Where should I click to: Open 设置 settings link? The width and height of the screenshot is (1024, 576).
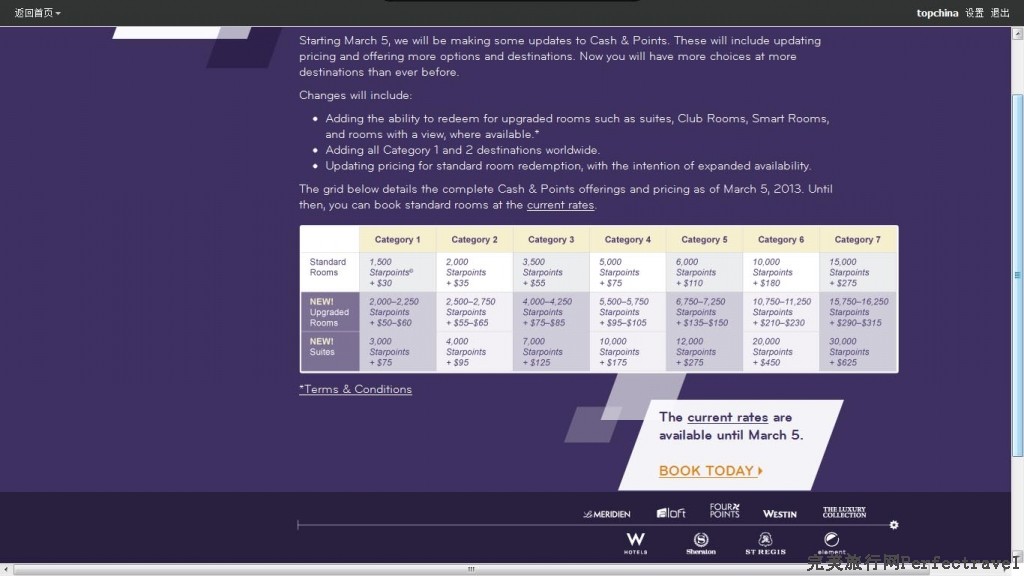click(974, 12)
